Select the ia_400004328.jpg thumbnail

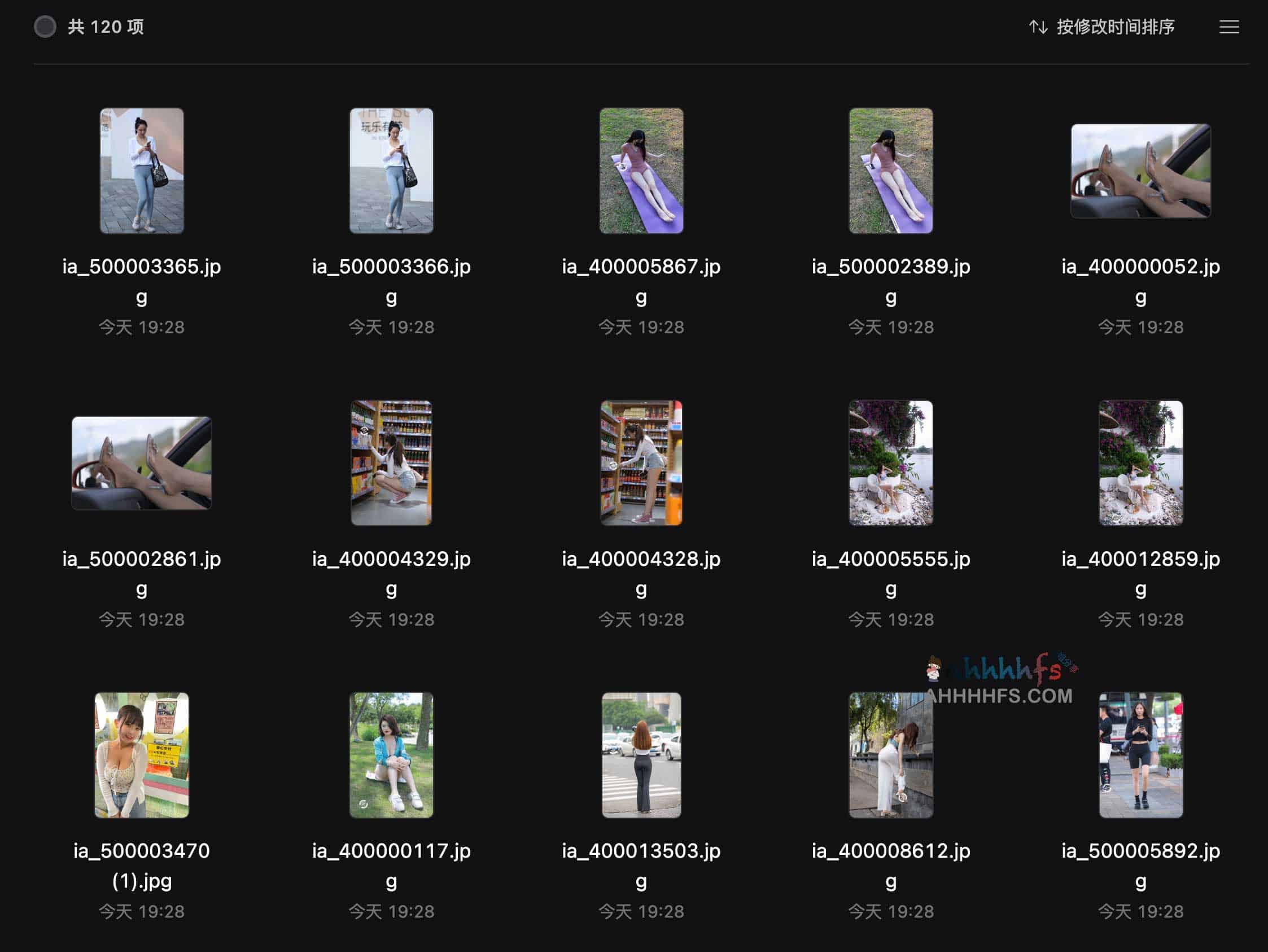(x=641, y=463)
